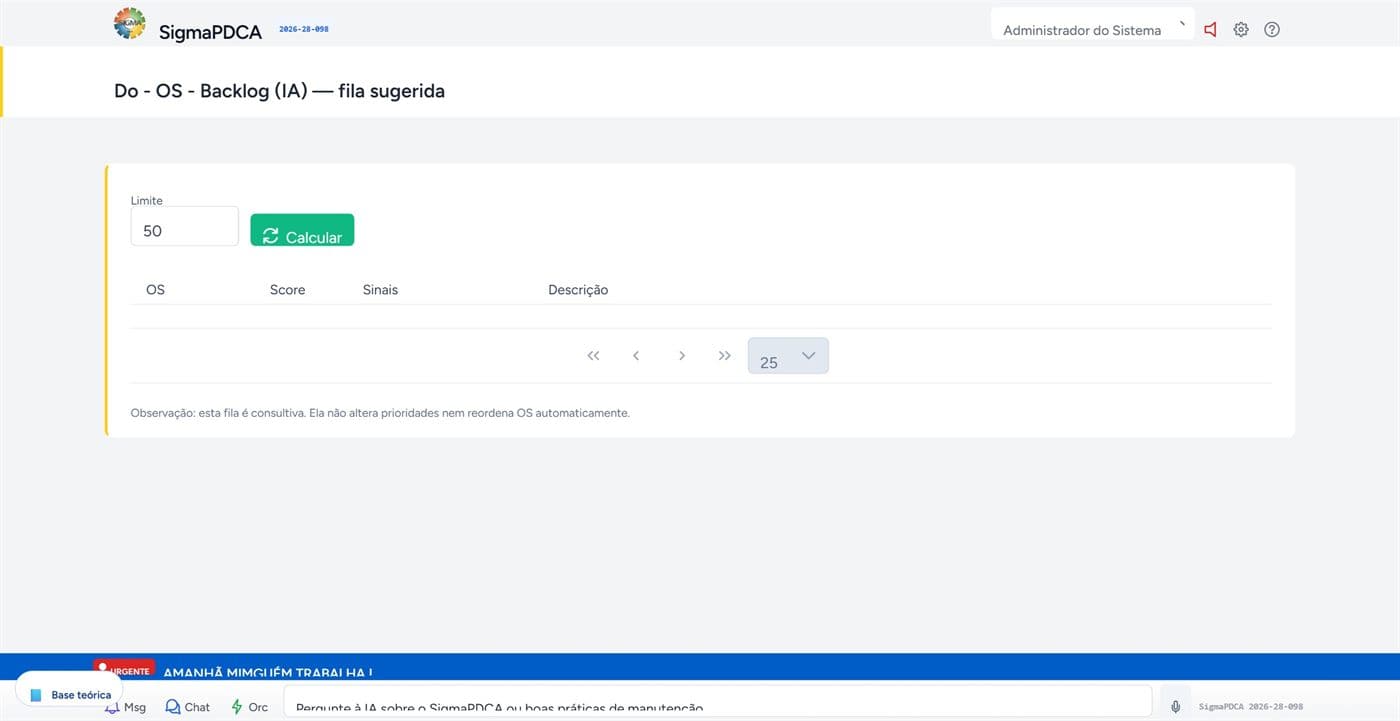
Task: Click the Descrição column header
Action: pyautogui.click(x=578, y=290)
